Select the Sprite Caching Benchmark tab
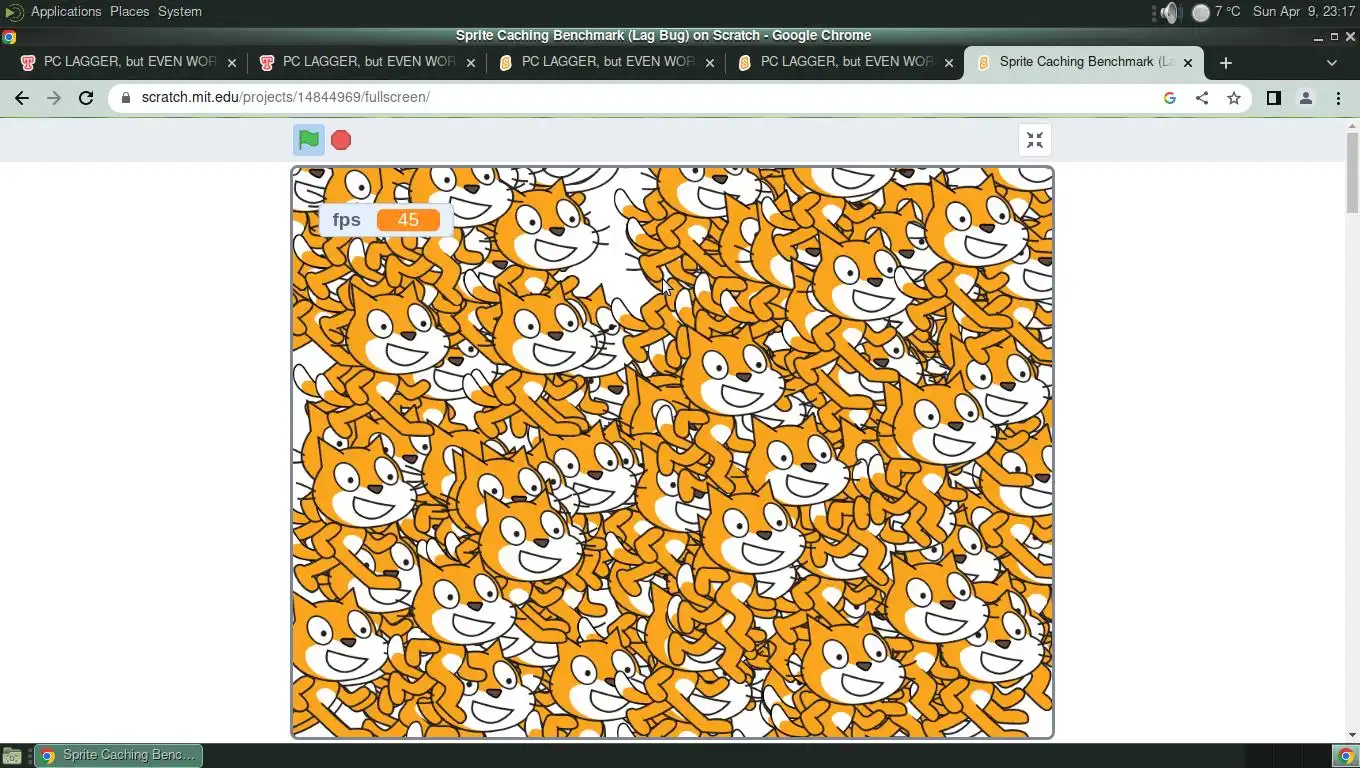Viewport: 1360px width, 768px height. point(1085,62)
